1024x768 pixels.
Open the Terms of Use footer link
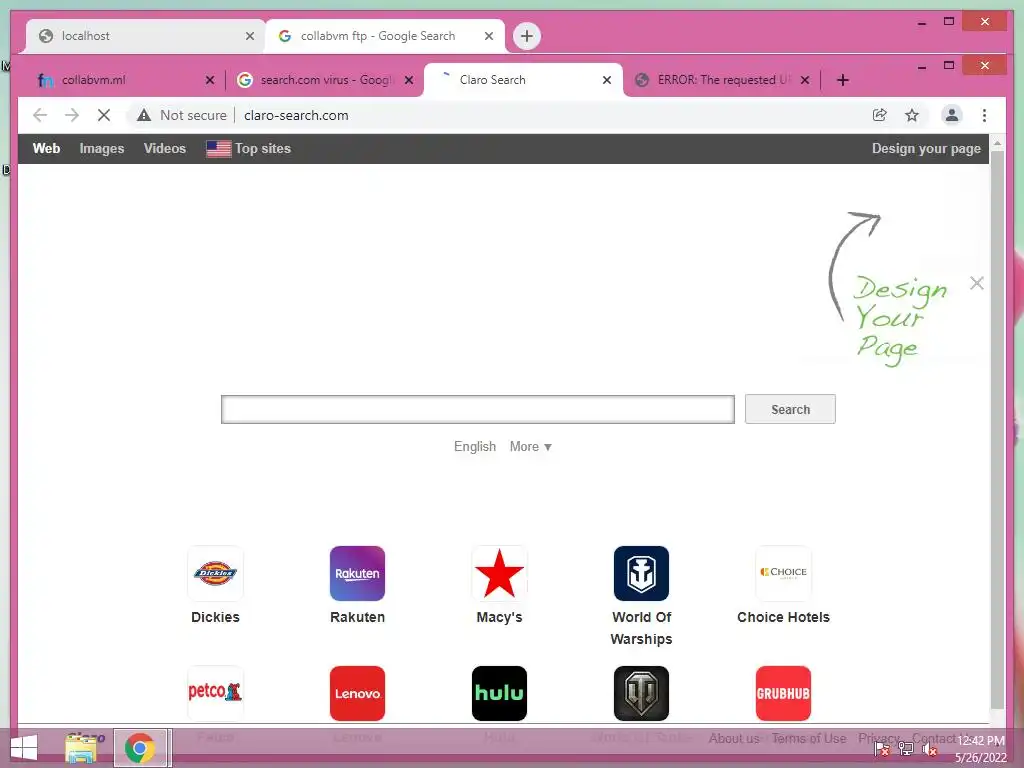coord(808,738)
